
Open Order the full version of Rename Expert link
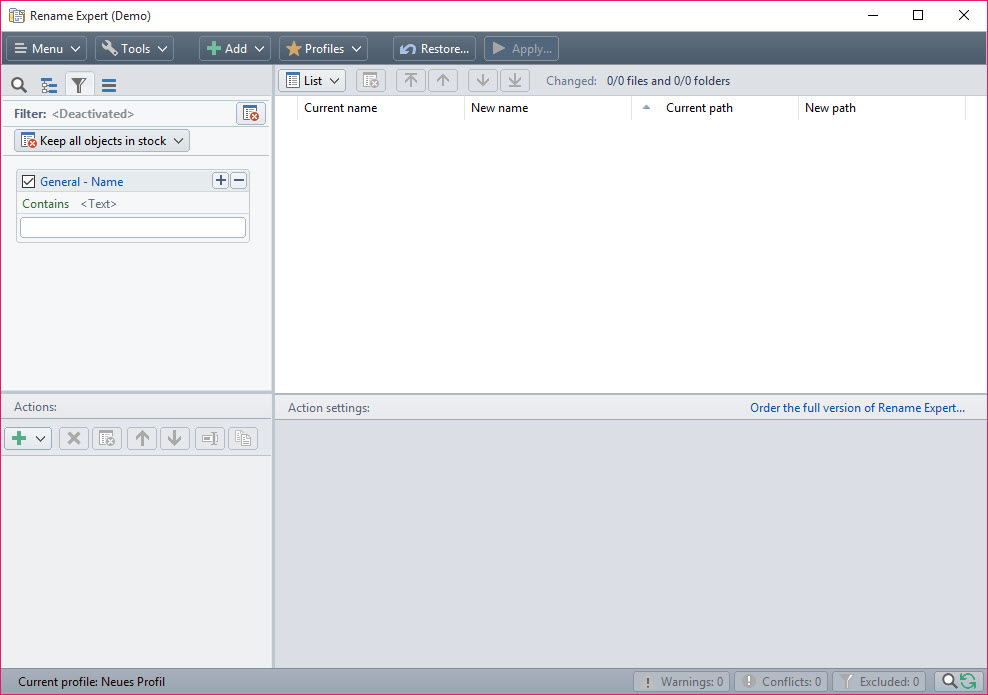point(857,408)
